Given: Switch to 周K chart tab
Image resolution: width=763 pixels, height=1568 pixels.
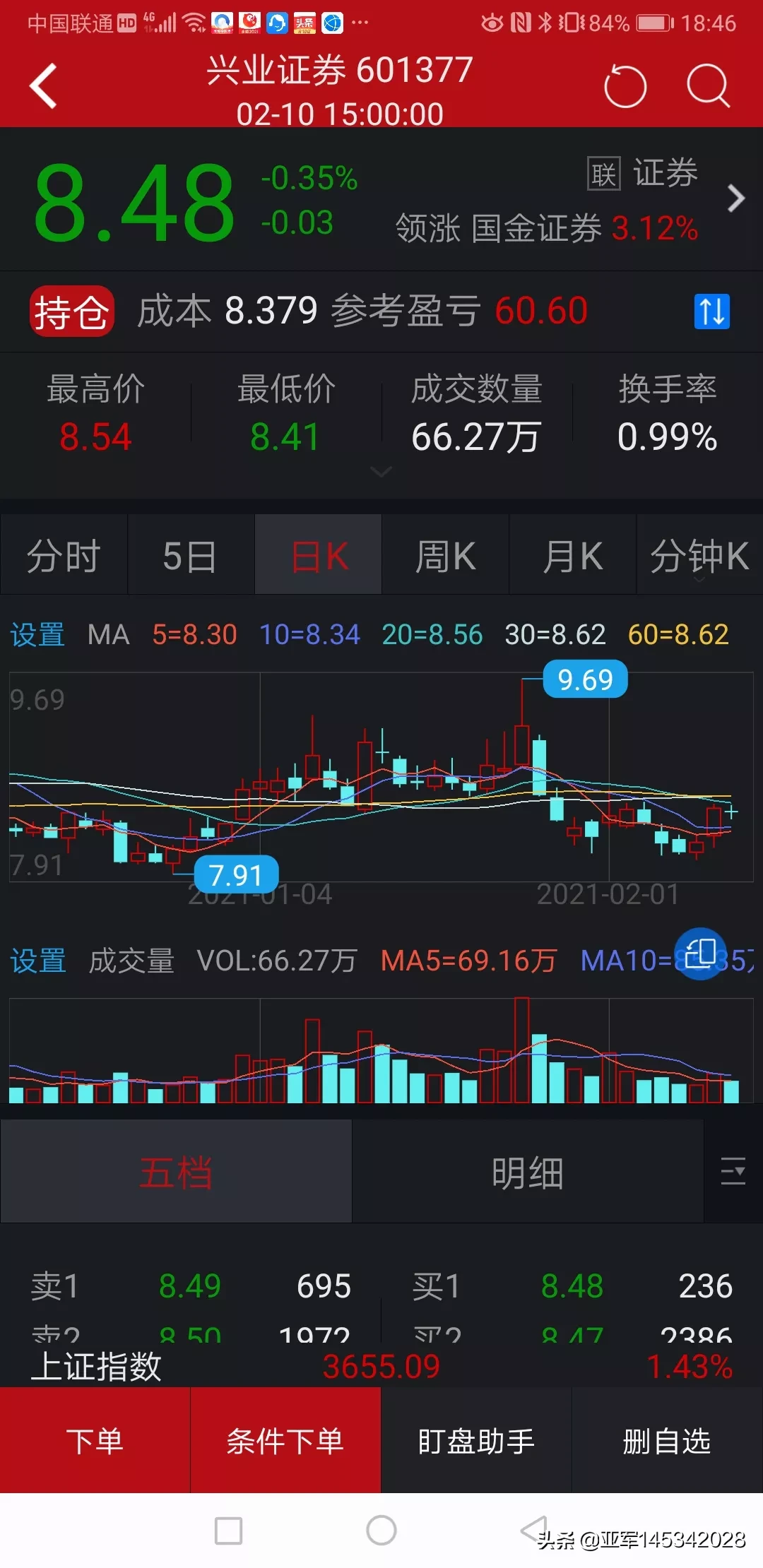Looking at the screenshot, I should click(446, 555).
